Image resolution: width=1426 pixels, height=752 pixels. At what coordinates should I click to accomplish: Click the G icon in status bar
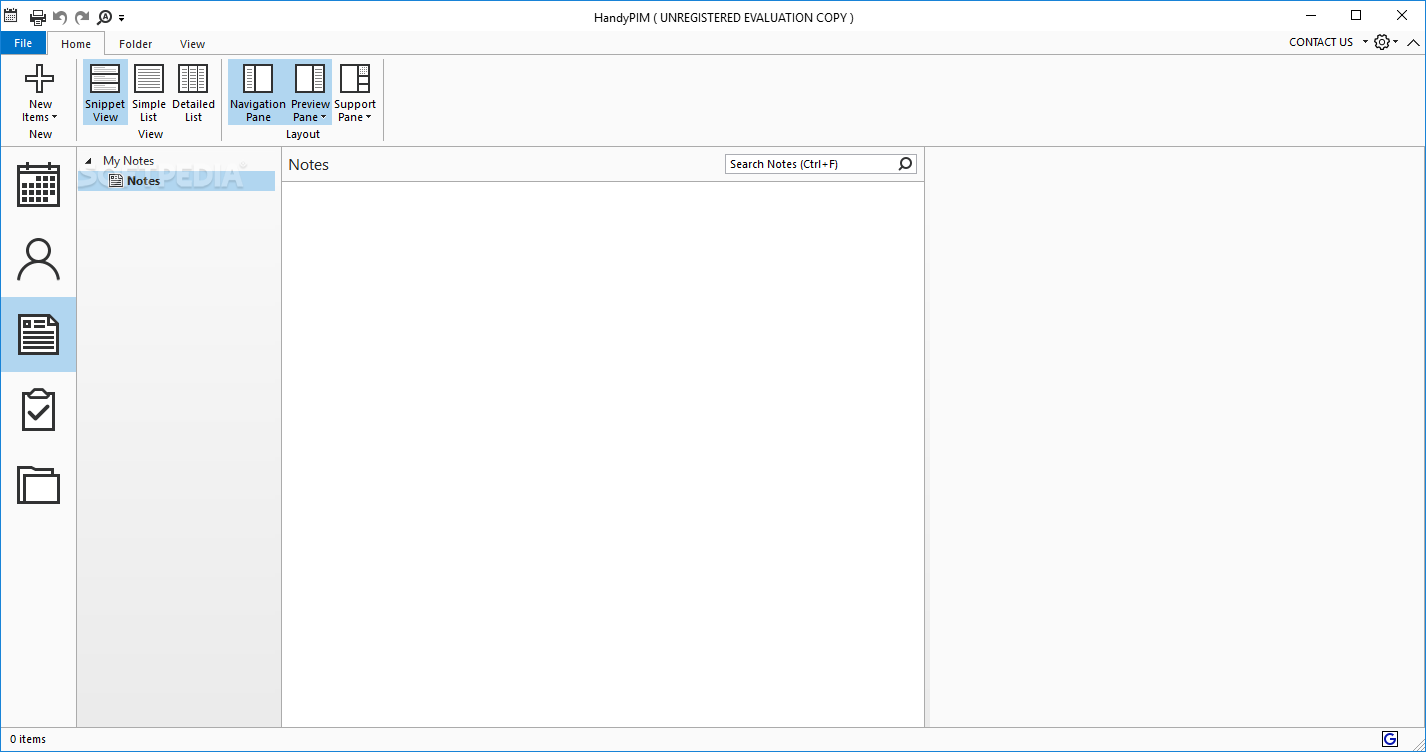pyautogui.click(x=1390, y=739)
